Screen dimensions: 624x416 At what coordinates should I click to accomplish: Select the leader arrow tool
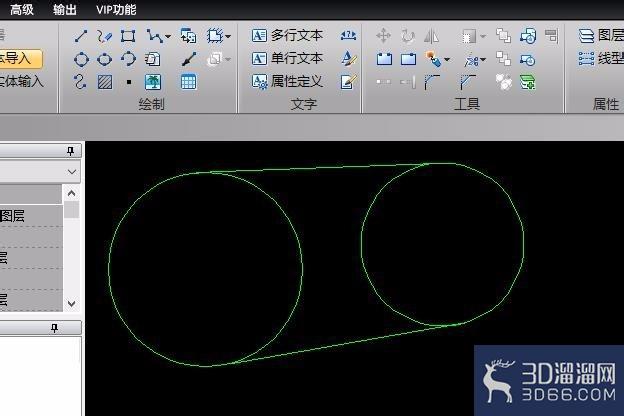(189, 59)
